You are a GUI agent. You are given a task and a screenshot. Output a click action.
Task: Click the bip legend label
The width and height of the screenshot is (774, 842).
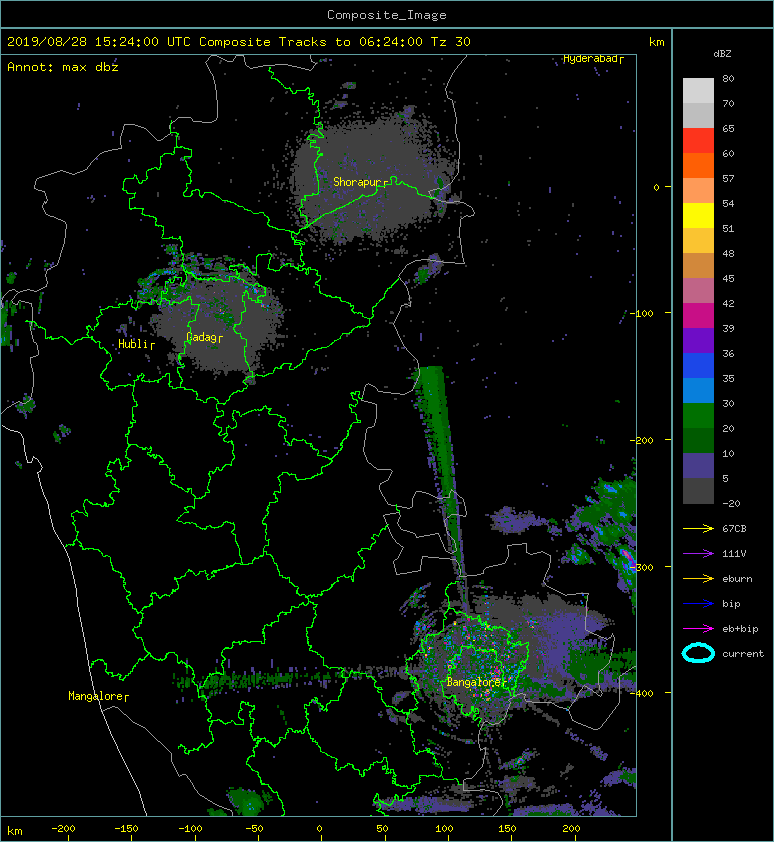[731, 604]
